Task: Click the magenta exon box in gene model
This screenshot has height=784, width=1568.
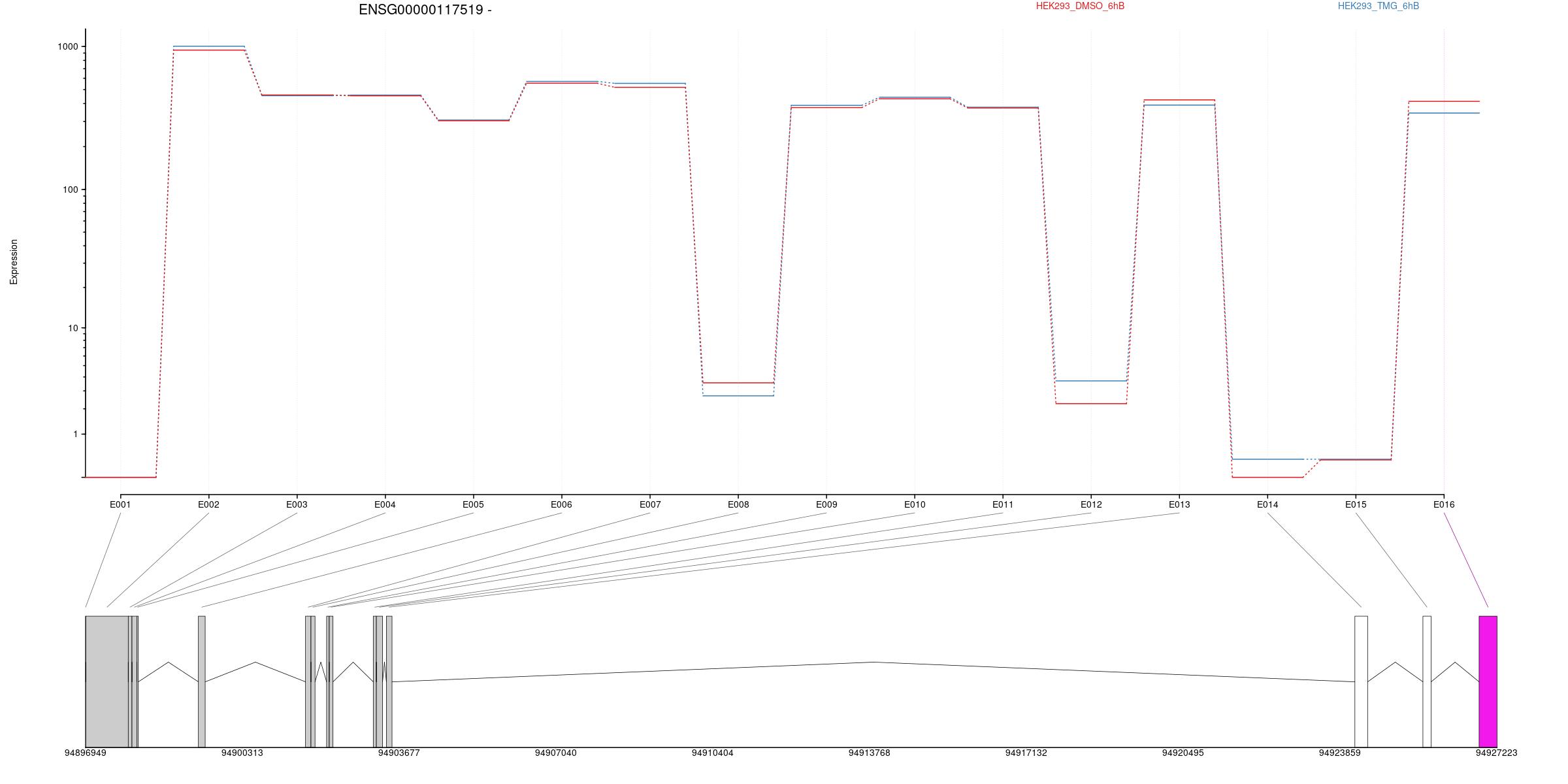Action: point(1488,681)
